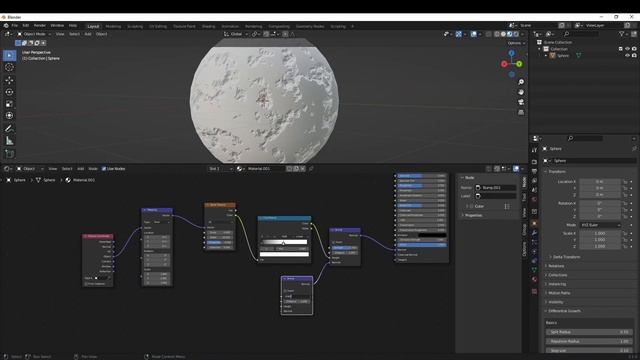640x360 pixels.
Task: Open the XYZ Euler rotation mode dropdown
Action: (600, 225)
